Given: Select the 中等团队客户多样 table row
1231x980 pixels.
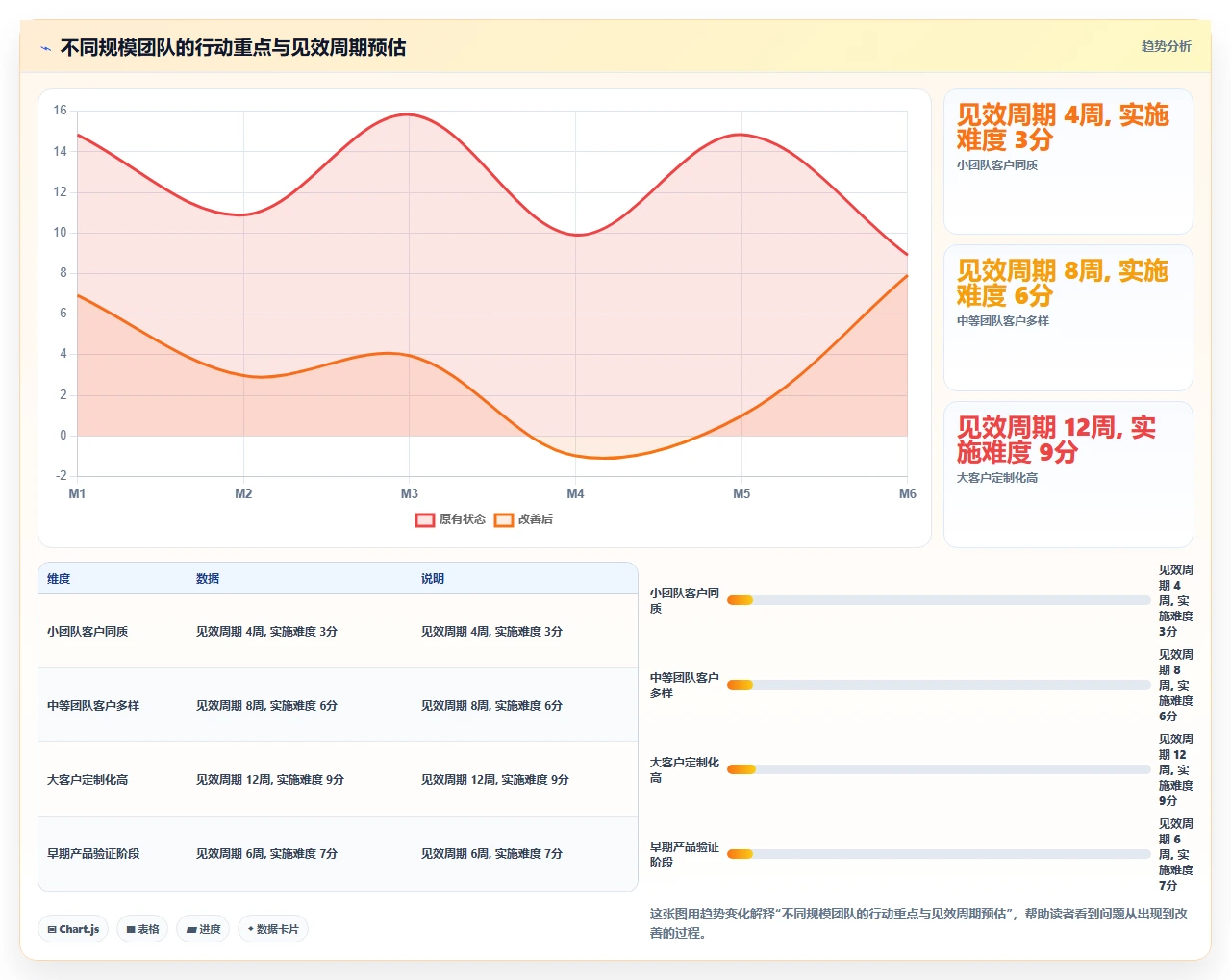Looking at the screenshot, I should click(338, 705).
